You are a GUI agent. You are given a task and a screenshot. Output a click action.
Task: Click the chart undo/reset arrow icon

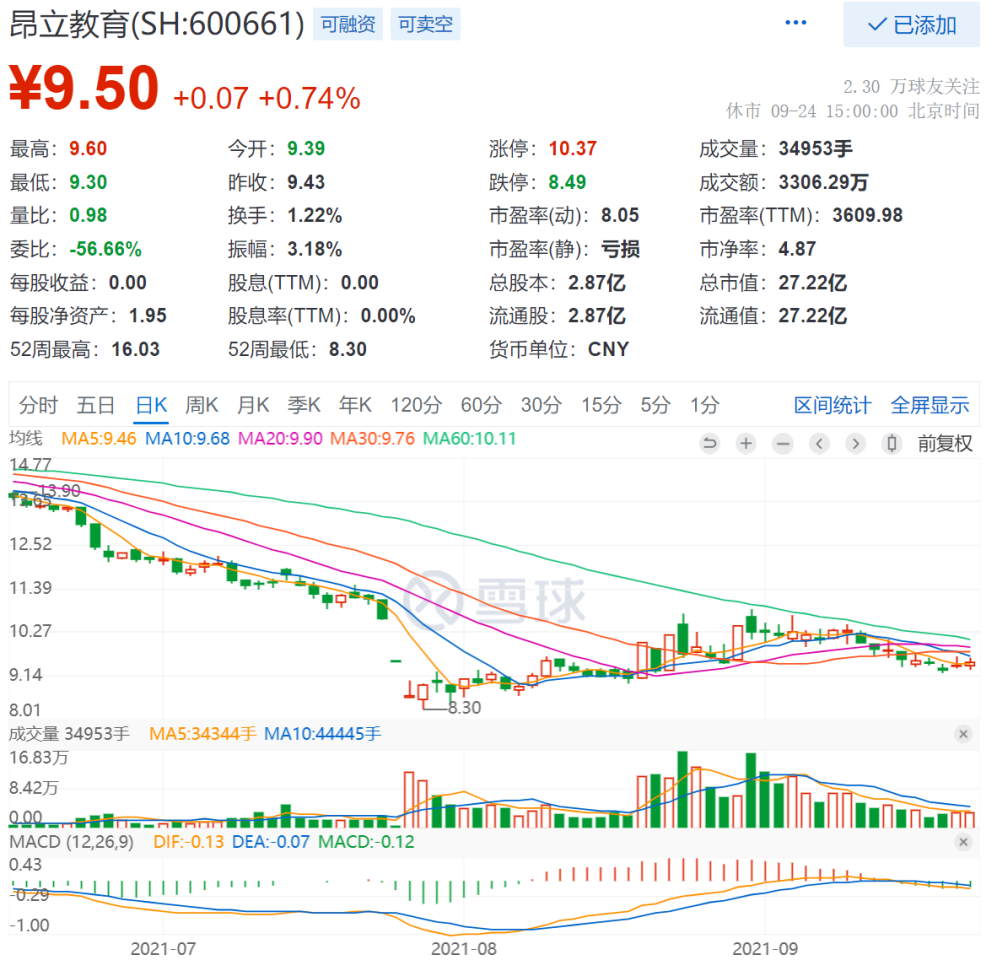[709, 443]
